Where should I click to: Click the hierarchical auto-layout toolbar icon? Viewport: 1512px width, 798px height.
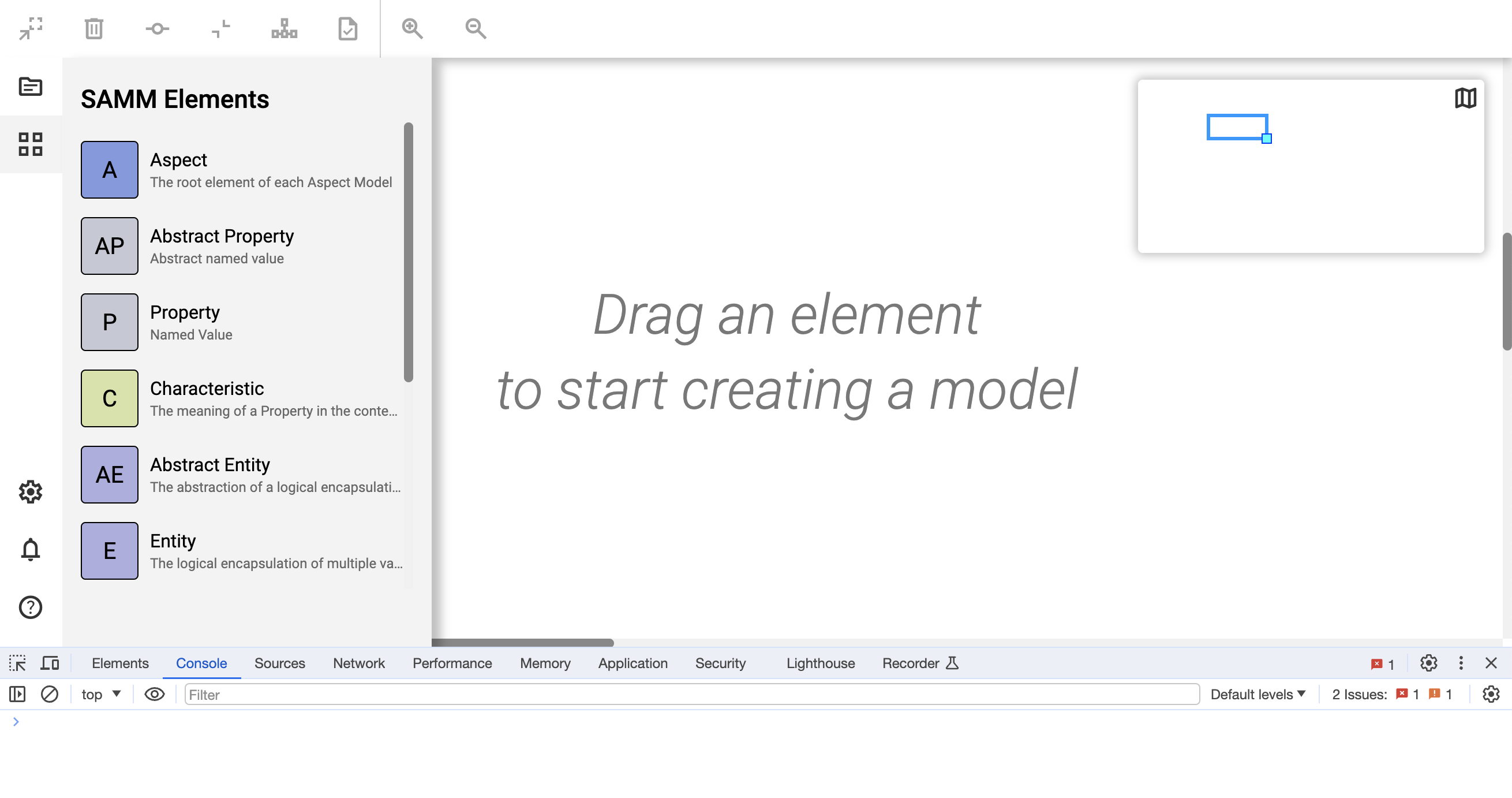(x=283, y=28)
